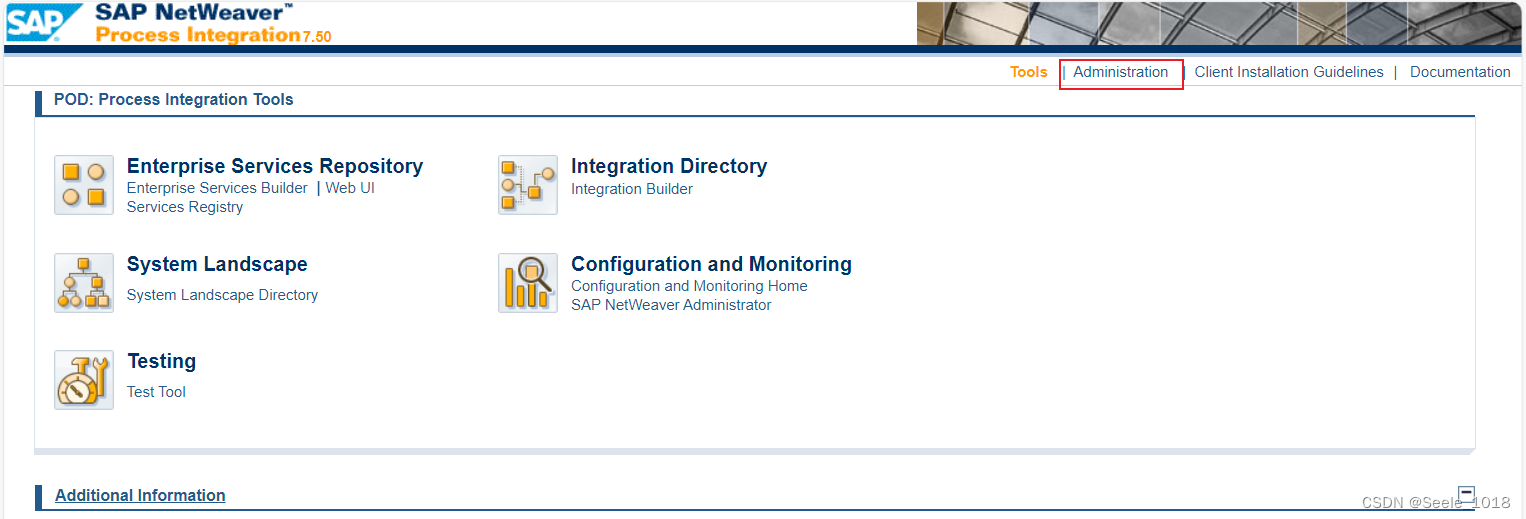
Task: Open Enterprise Services Builder link
Action: tap(217, 188)
